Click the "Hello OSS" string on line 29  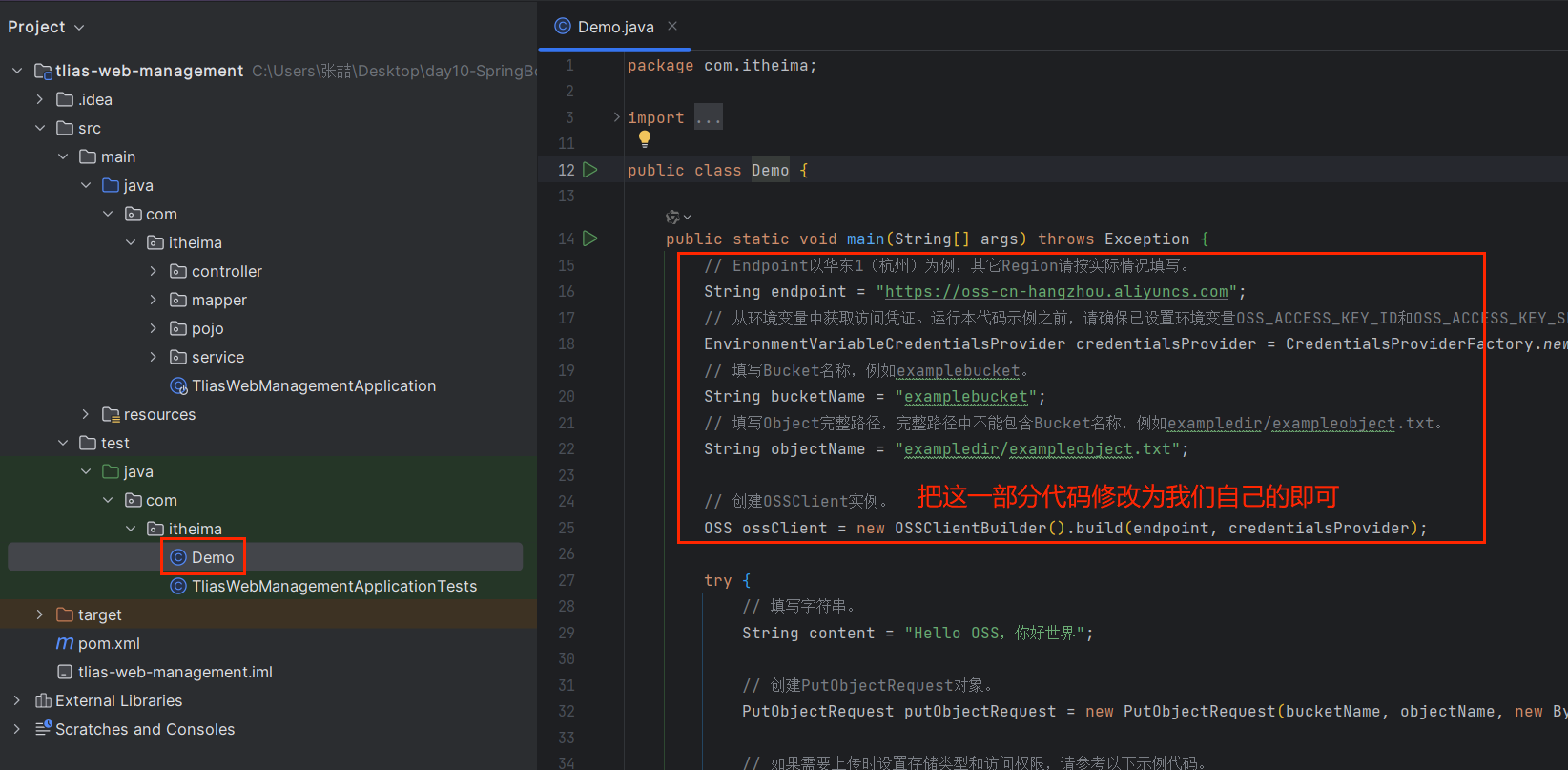point(995,634)
